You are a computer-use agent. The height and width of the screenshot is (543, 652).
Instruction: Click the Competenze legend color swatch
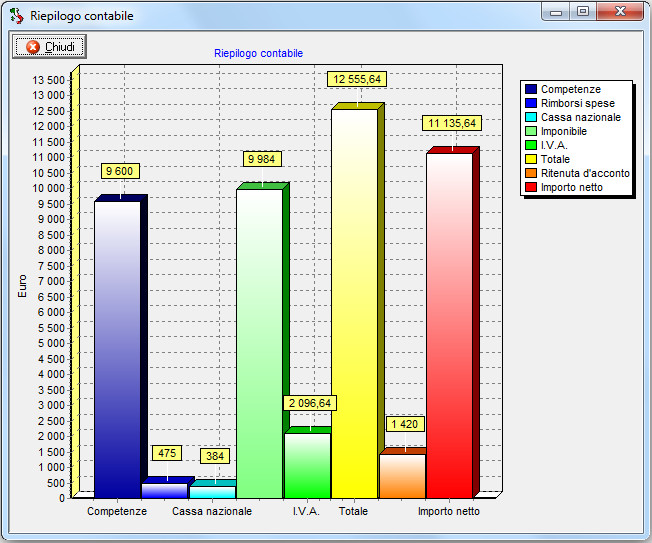click(531, 89)
